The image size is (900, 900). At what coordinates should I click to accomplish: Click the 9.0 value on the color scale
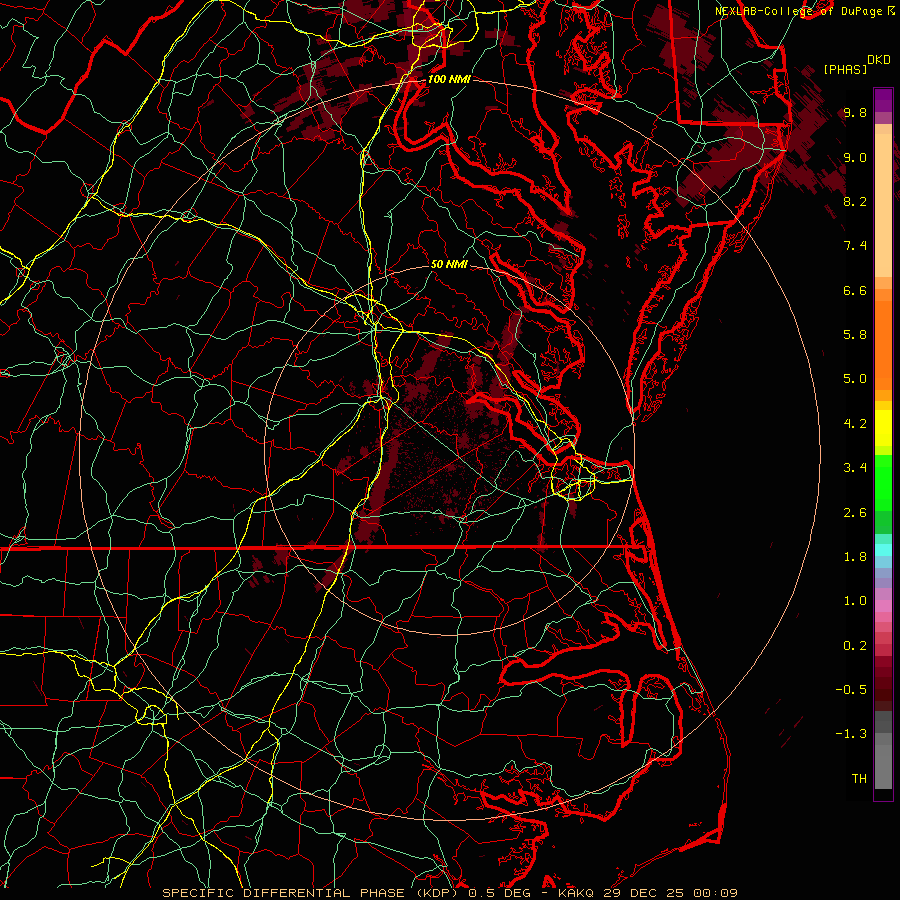(x=855, y=157)
